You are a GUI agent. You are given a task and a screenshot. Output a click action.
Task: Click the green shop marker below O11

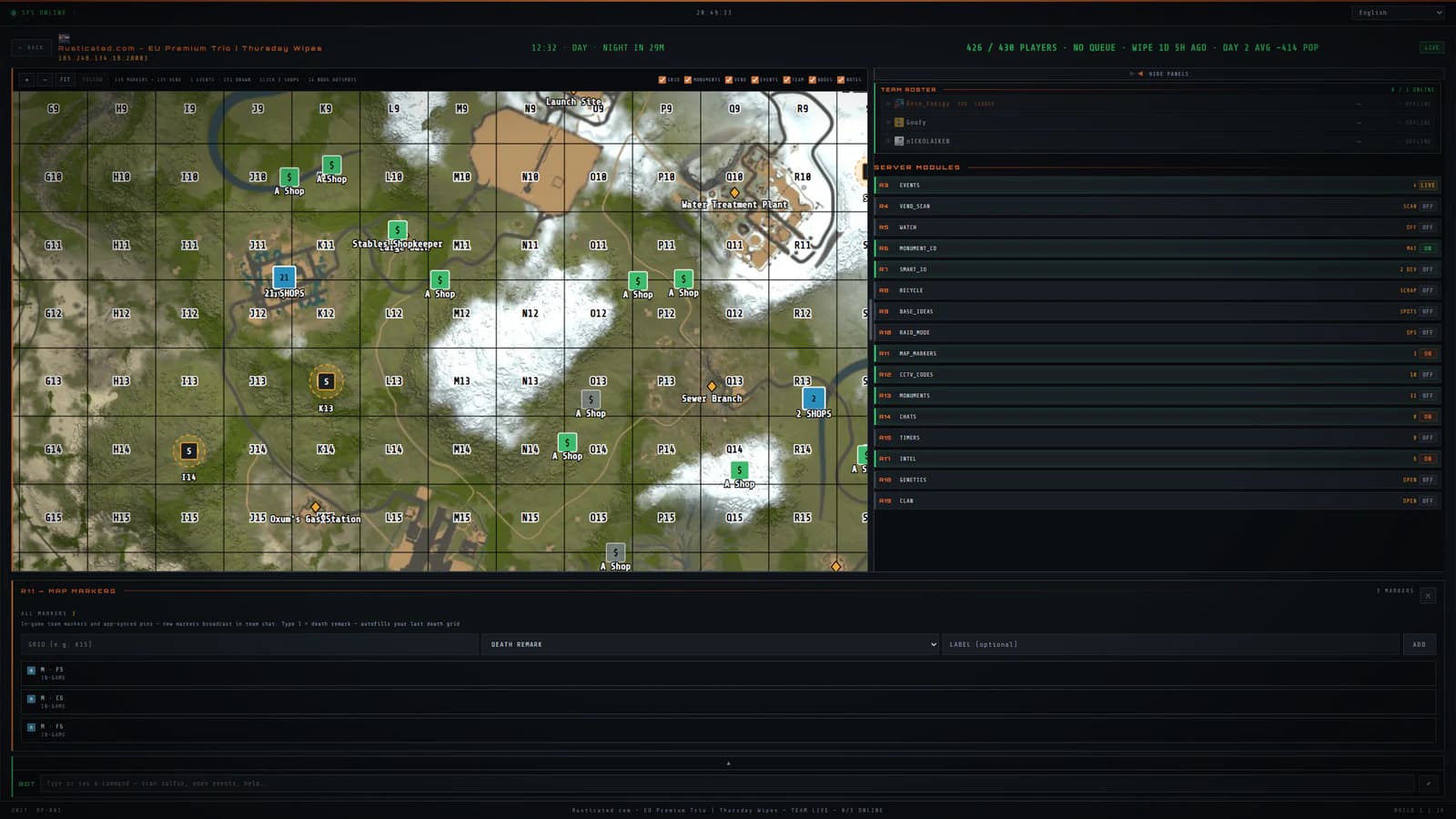coord(638,281)
